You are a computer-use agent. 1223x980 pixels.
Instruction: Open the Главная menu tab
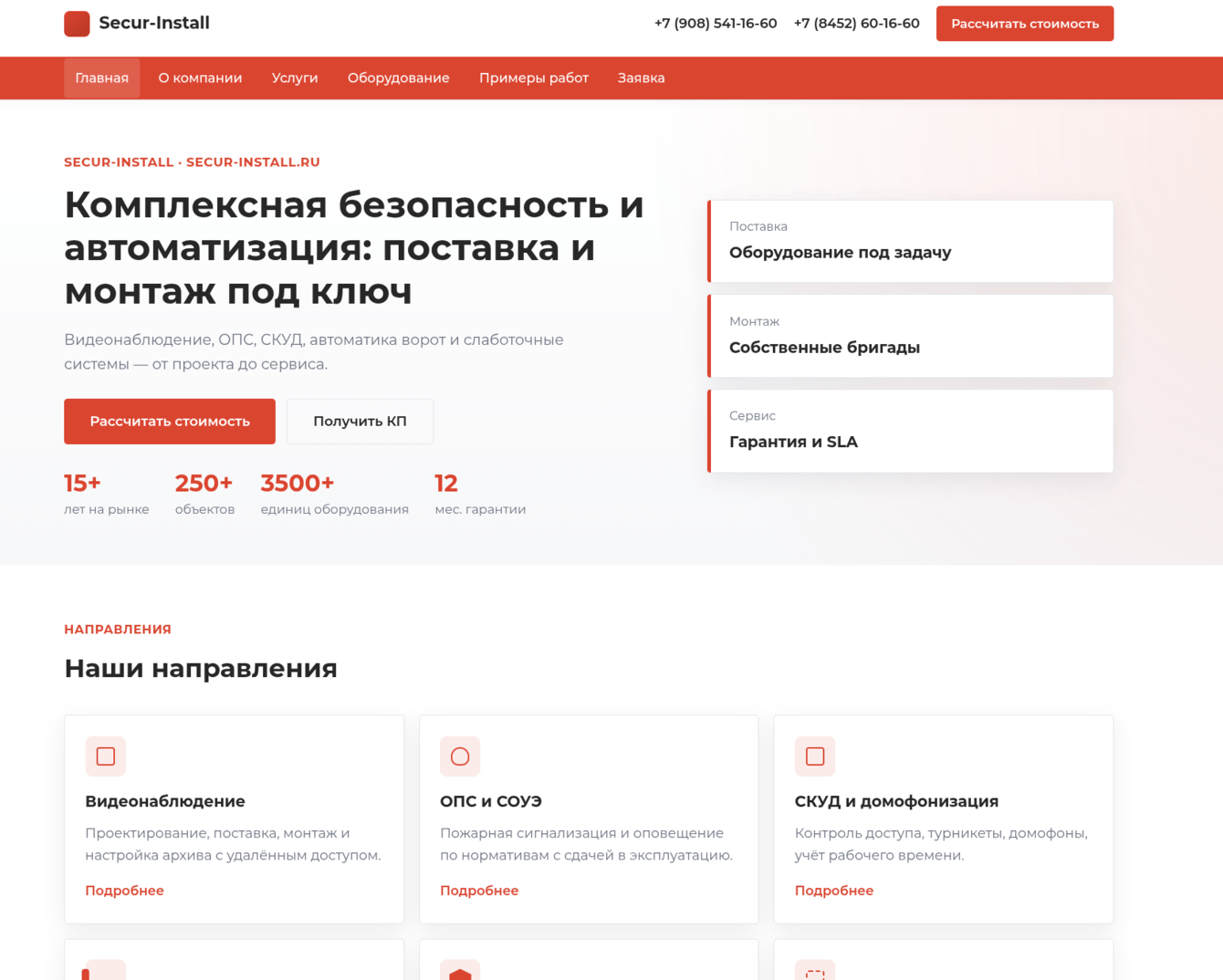(102, 78)
